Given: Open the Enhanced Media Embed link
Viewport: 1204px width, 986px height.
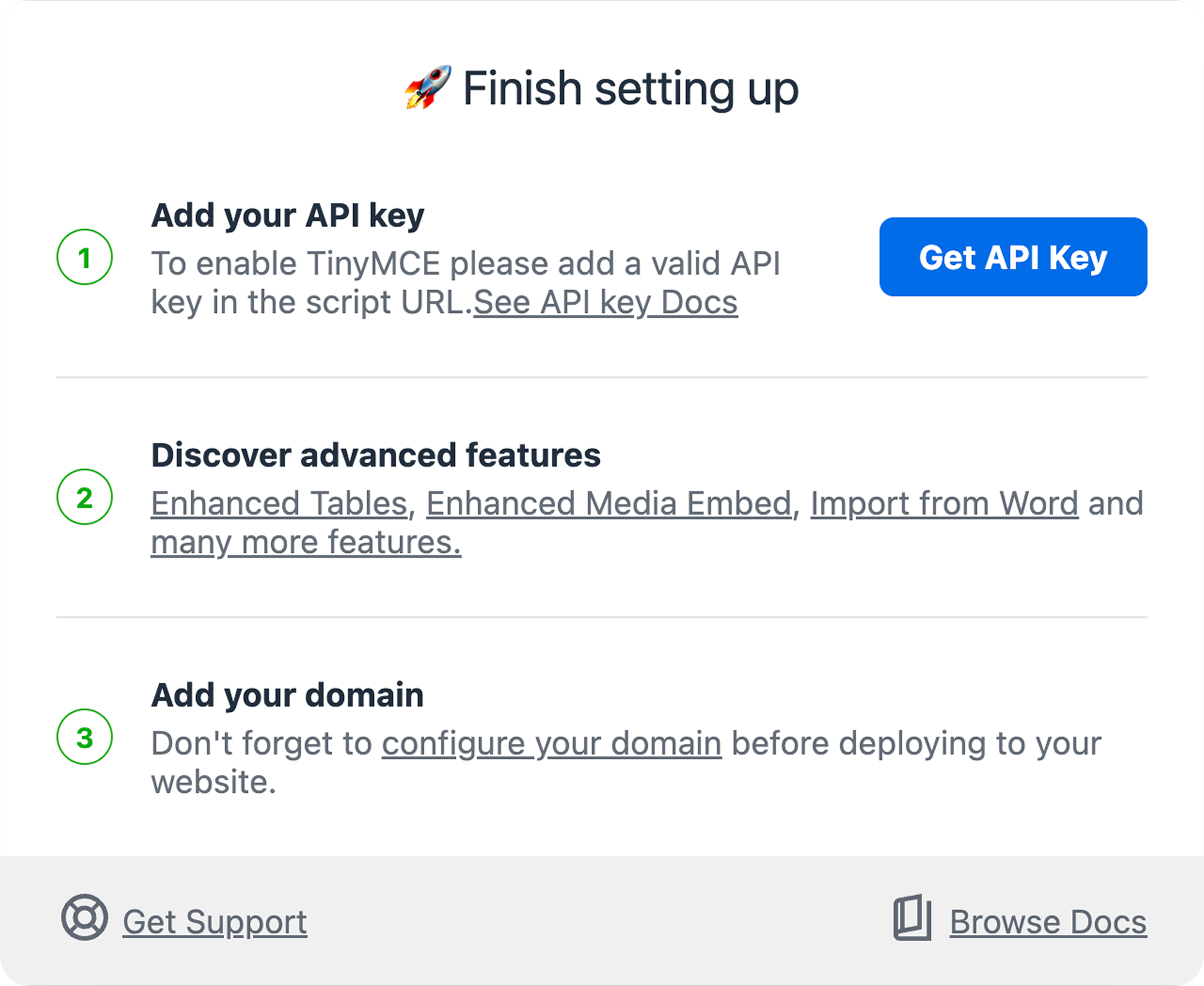Looking at the screenshot, I should tap(610, 502).
